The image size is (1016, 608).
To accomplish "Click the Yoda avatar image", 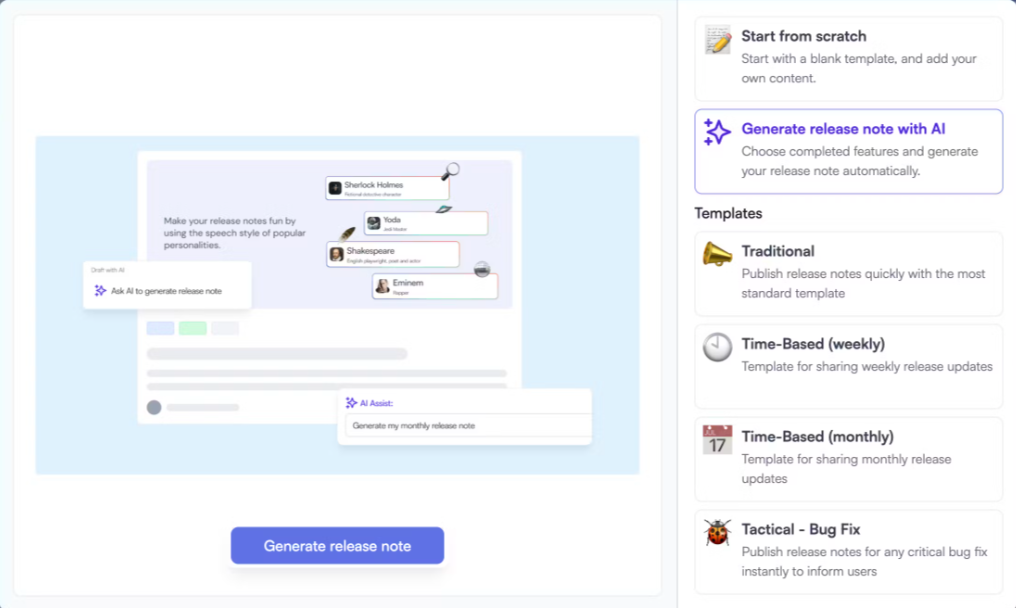I will coord(374,223).
